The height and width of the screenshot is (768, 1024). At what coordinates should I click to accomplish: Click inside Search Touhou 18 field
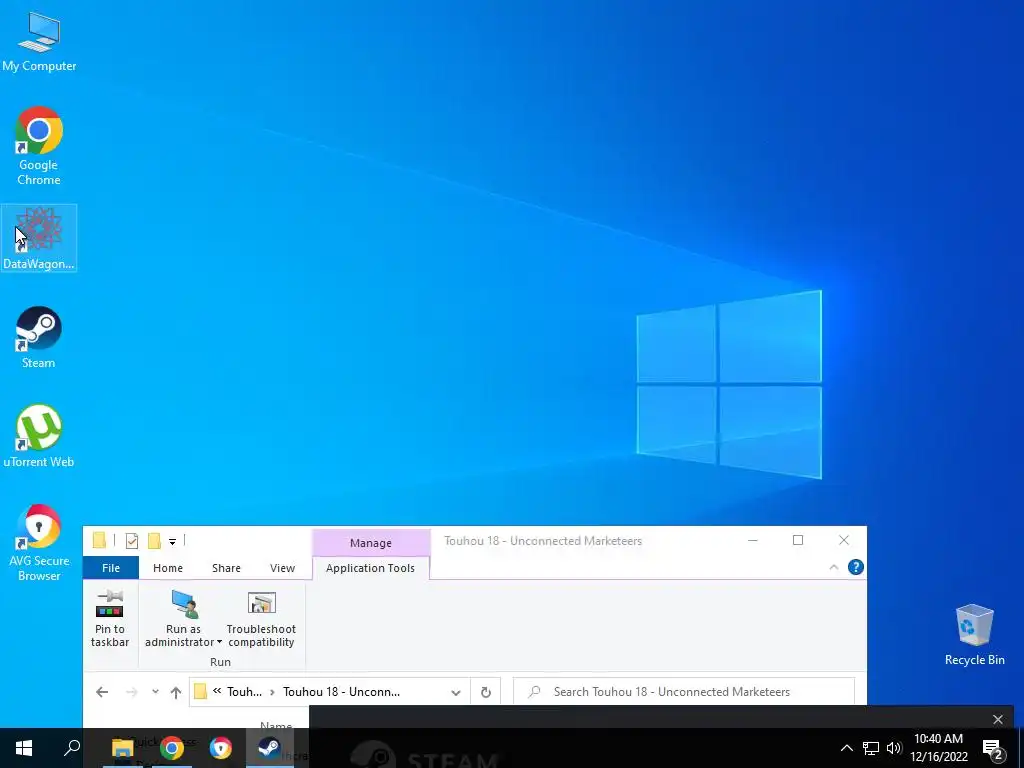(684, 692)
